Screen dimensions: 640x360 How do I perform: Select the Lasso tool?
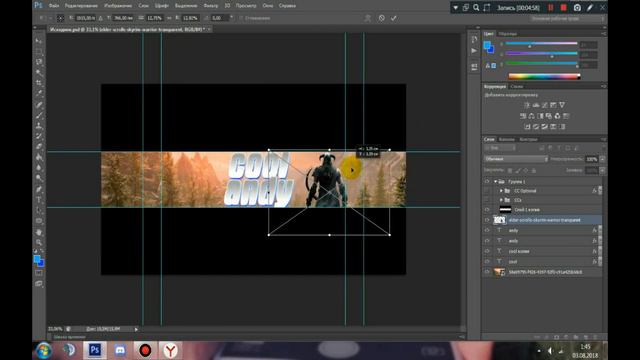pos(39,62)
